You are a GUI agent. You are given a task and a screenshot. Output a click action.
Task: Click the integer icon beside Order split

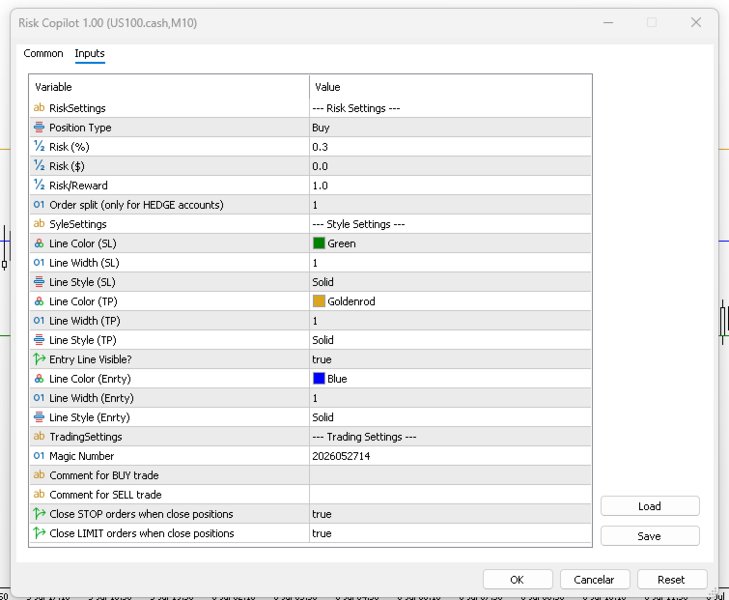[x=39, y=204]
